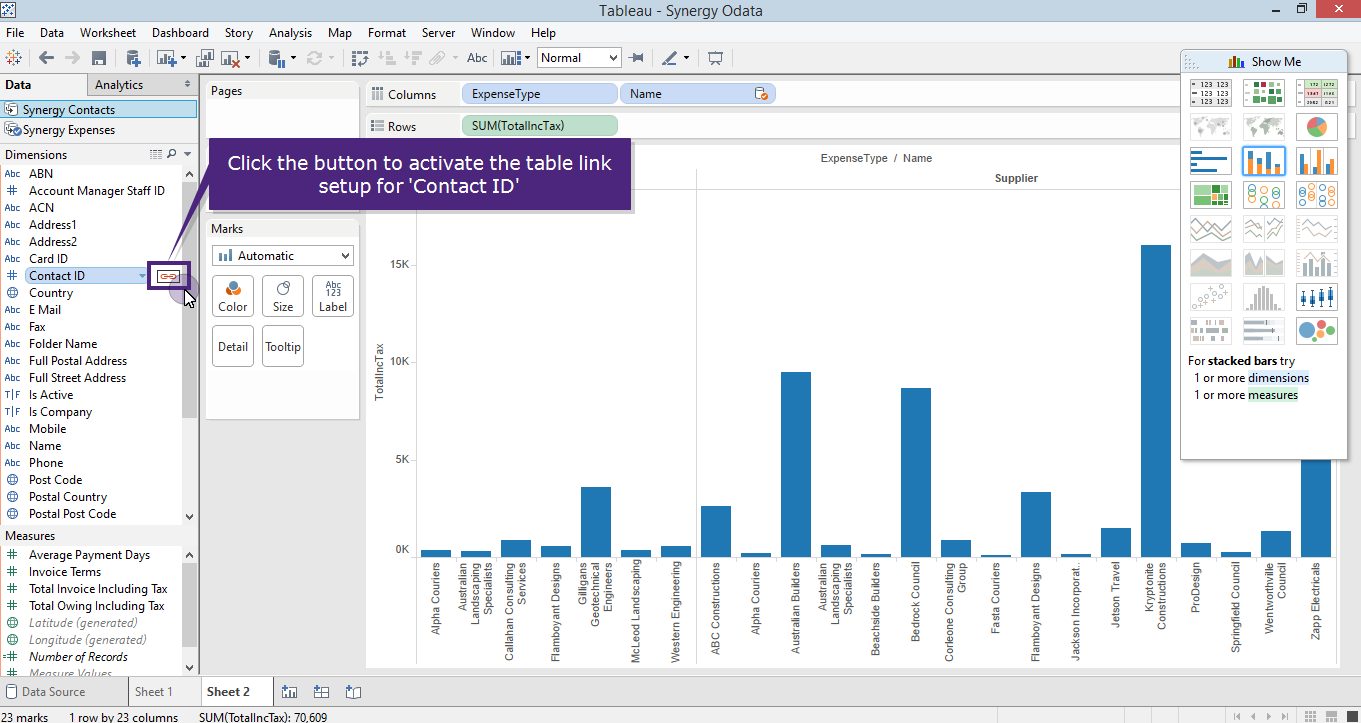Screen dimensions: 1361x723
Task: Select the treemap chart in Show Me
Action: [x=1210, y=195]
